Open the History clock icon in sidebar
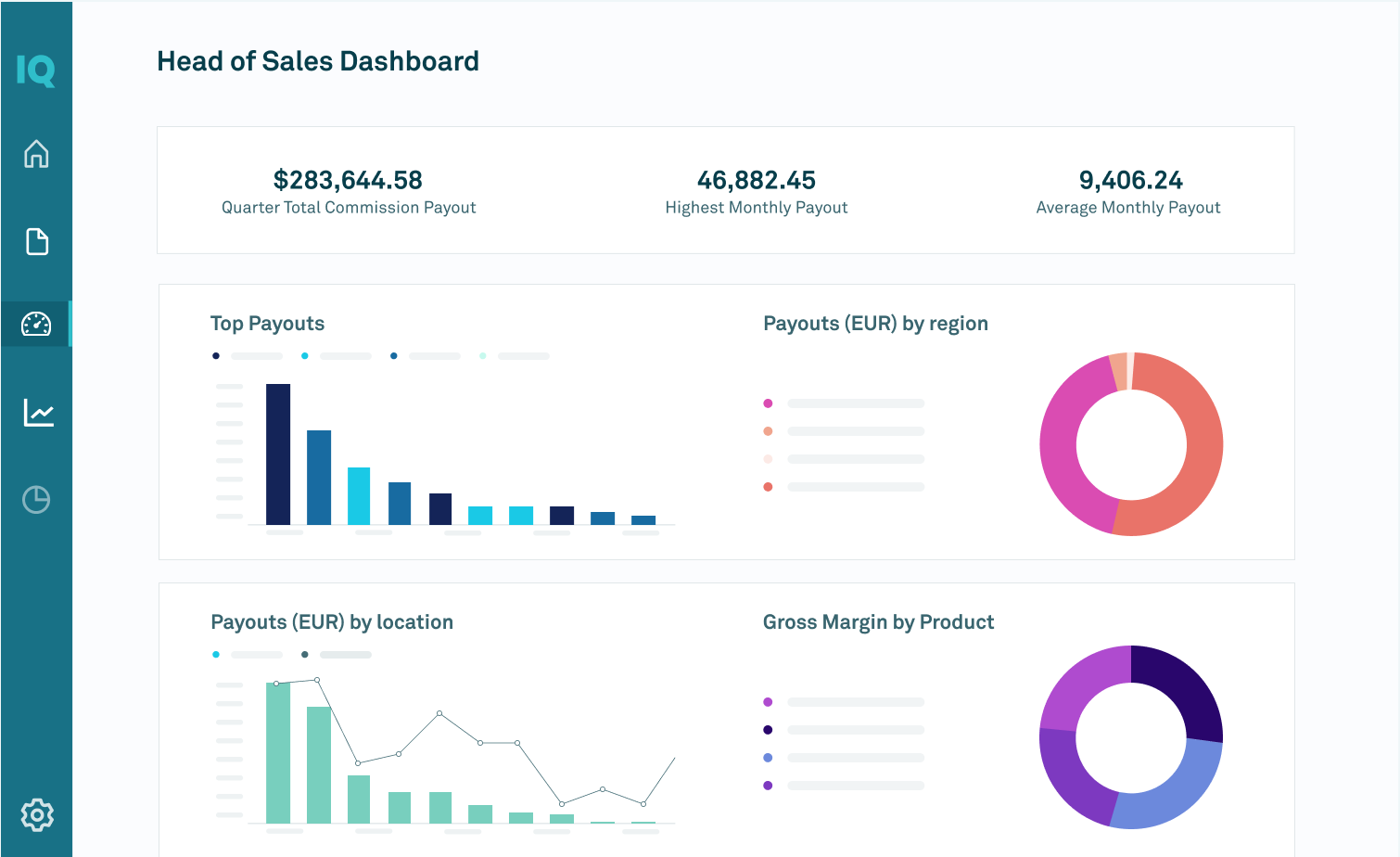The height and width of the screenshot is (857, 1400). tap(36, 499)
